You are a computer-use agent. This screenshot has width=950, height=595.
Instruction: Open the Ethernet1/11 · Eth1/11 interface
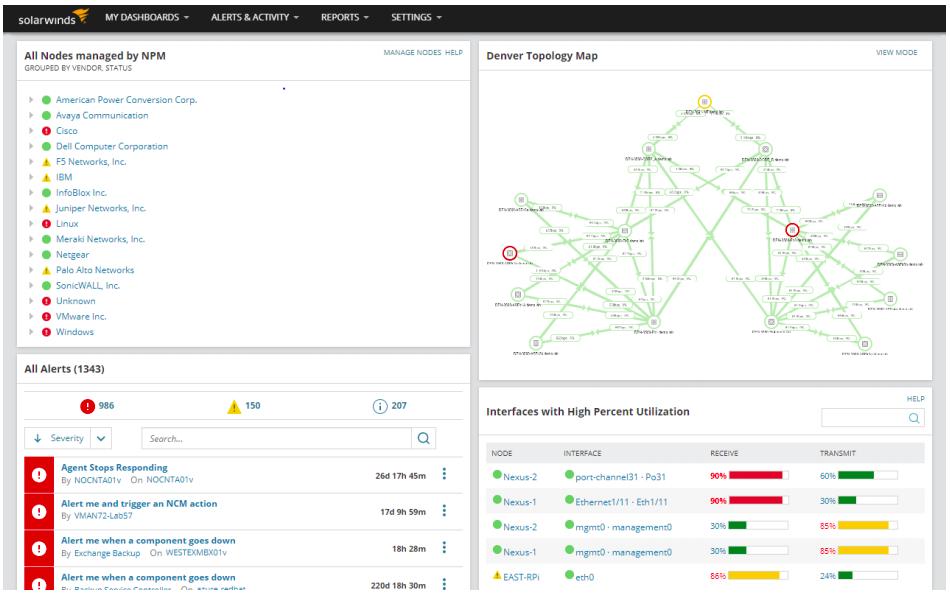(x=621, y=502)
